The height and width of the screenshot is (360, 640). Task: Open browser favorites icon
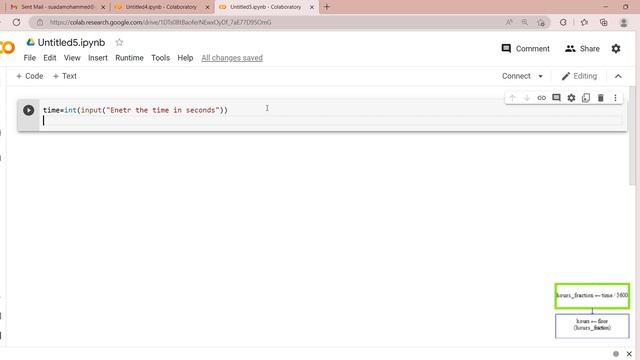[x=584, y=22]
